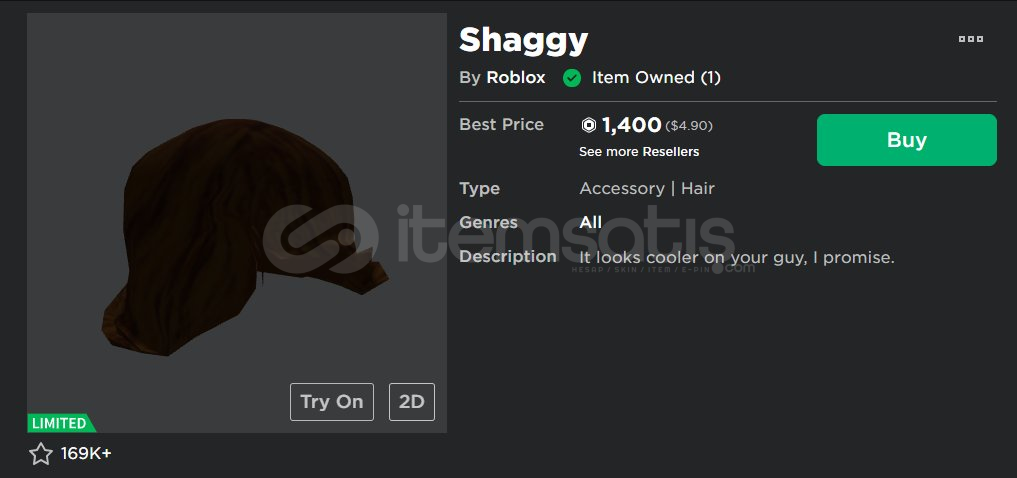
Task: Click the itemsatis watermark logo
Action: point(499,239)
